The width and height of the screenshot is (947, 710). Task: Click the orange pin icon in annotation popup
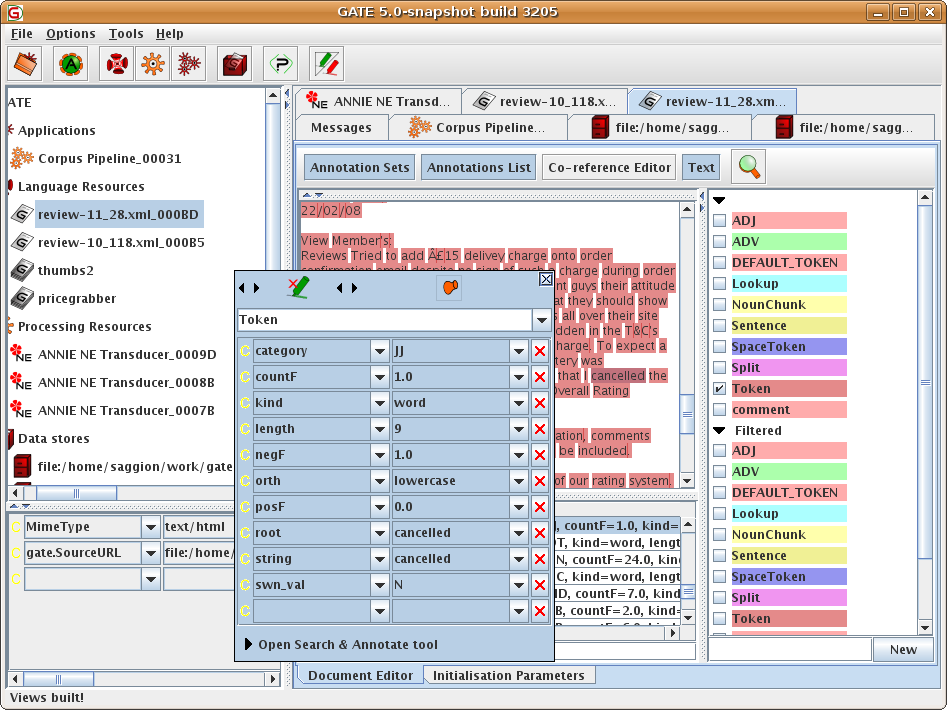pos(450,288)
